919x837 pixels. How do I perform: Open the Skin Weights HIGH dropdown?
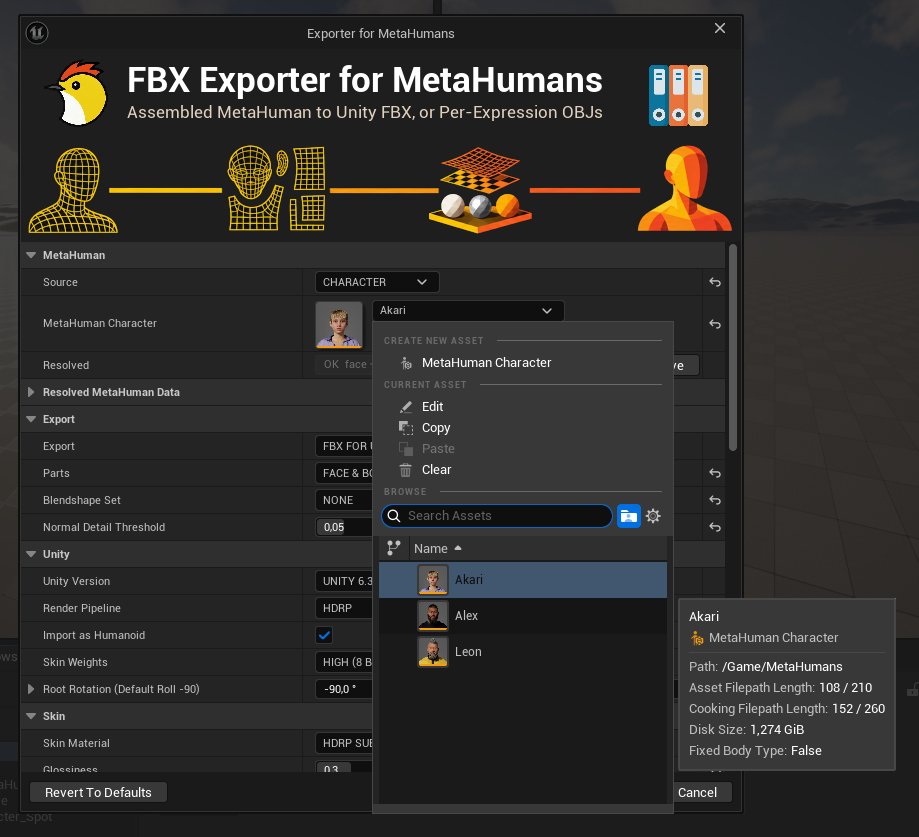pos(344,662)
